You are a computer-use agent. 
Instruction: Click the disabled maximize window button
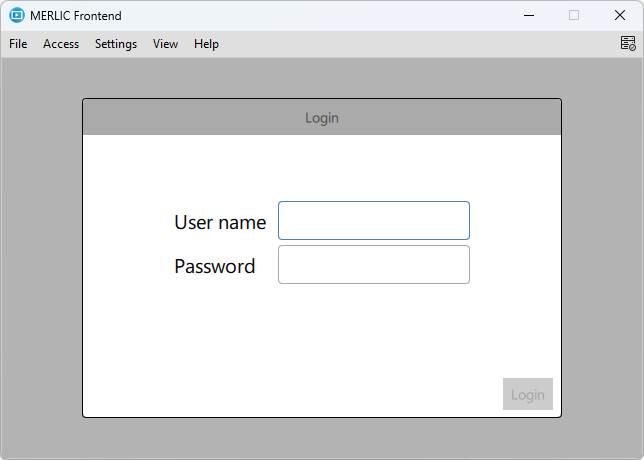[x=574, y=15]
